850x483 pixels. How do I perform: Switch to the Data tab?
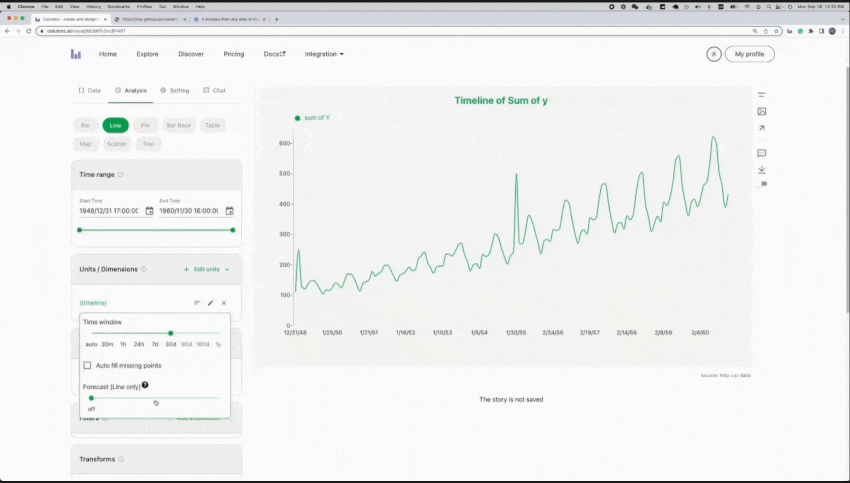90,91
